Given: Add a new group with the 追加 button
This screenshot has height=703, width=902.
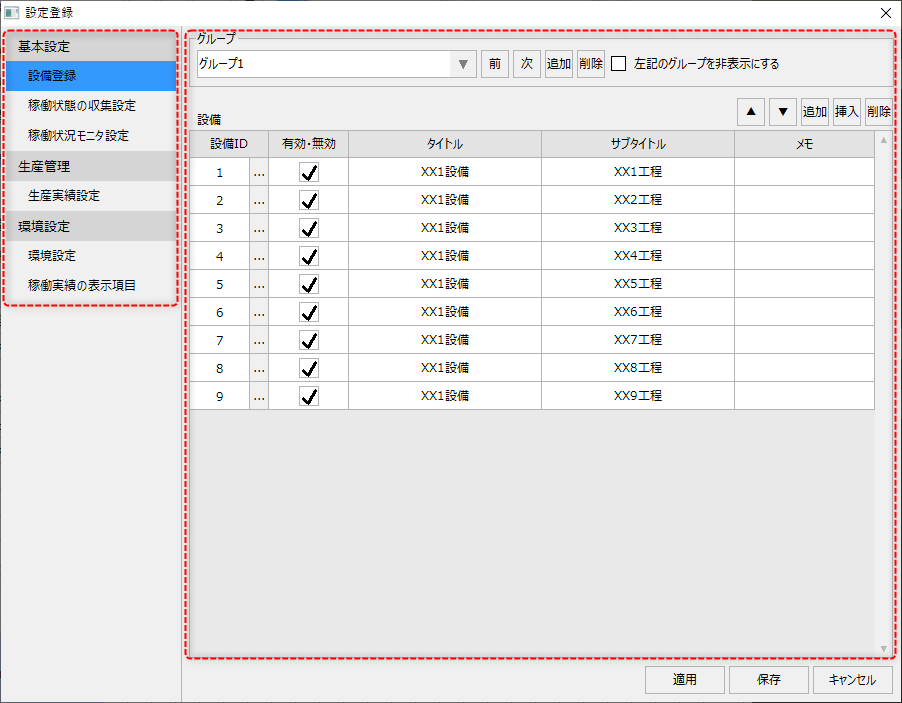Looking at the screenshot, I should tap(558, 63).
